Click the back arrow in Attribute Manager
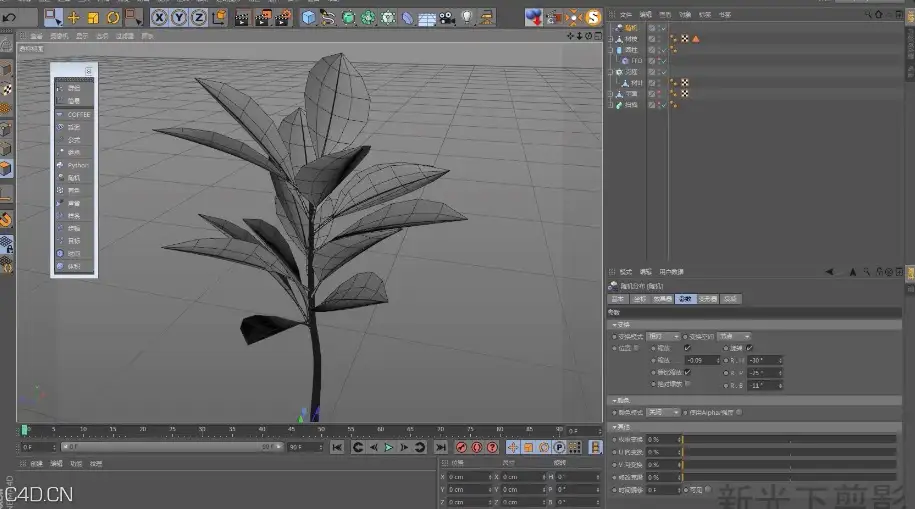Viewport: 915px width, 509px height. click(x=829, y=272)
